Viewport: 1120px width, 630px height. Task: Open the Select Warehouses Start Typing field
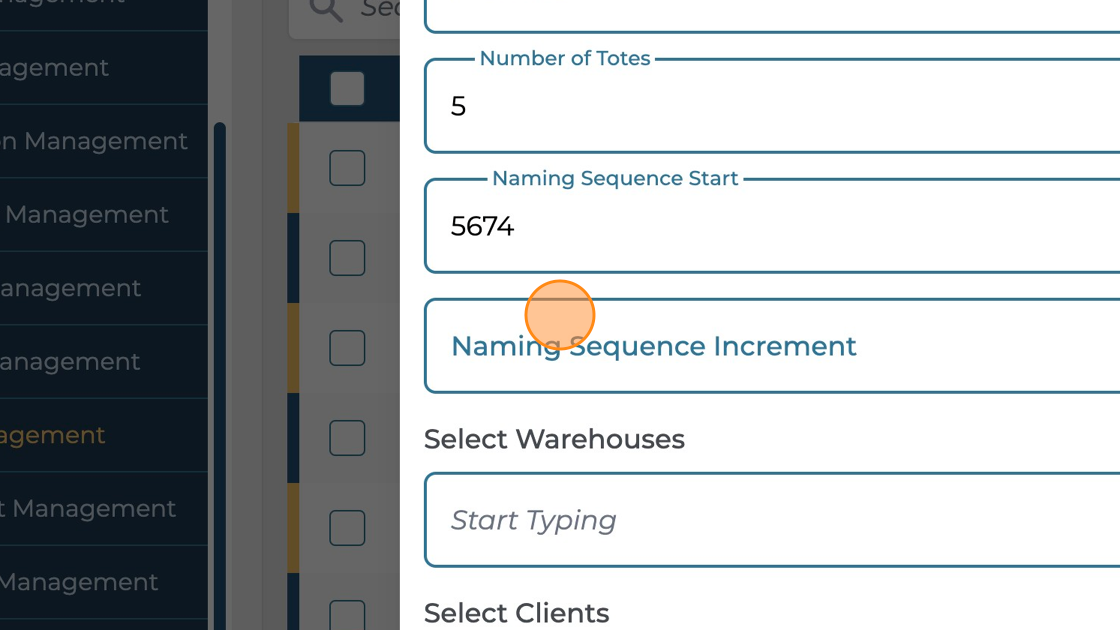click(x=700, y=520)
